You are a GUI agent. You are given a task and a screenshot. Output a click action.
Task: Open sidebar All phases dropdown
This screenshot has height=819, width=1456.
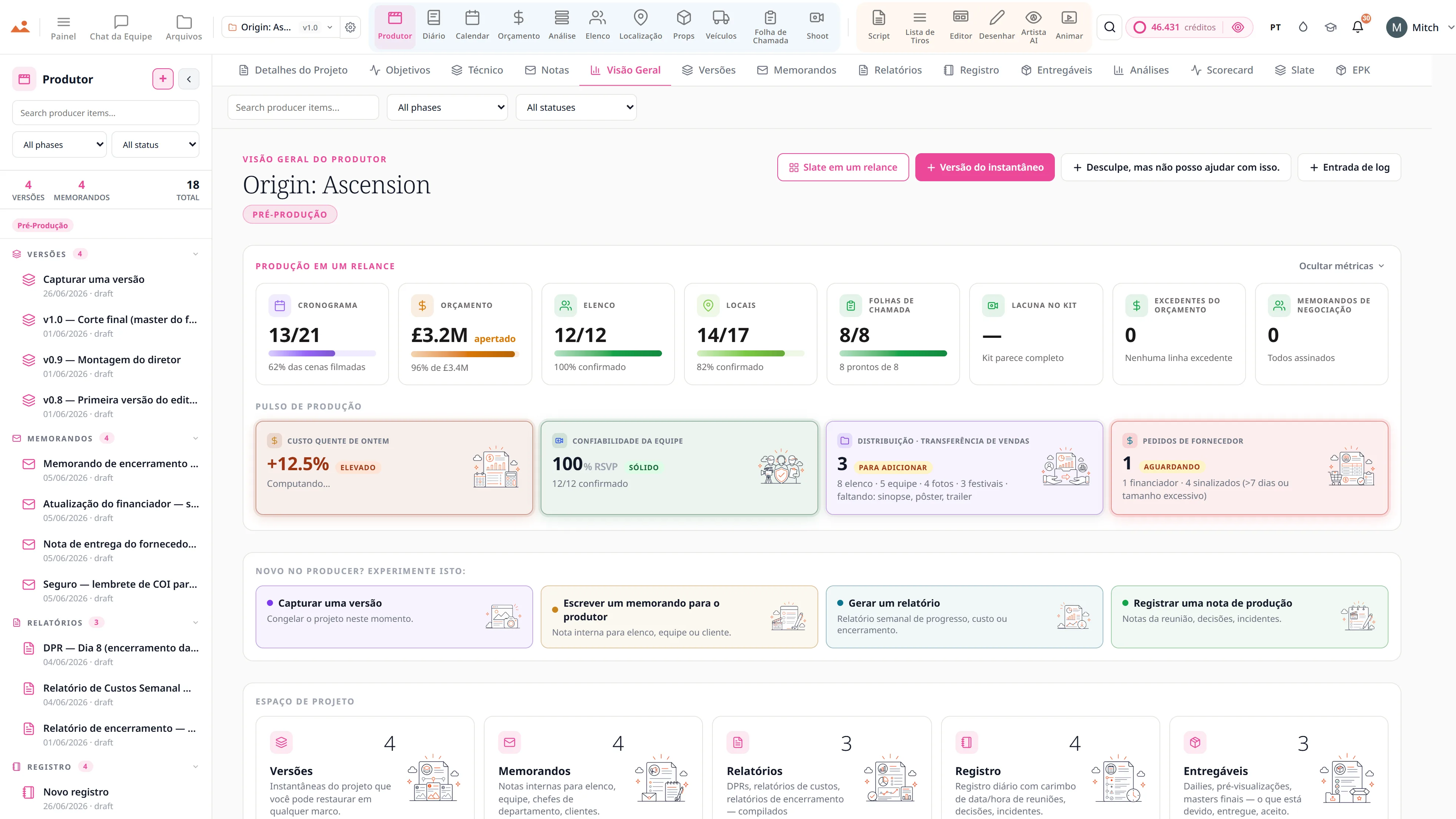60,145
